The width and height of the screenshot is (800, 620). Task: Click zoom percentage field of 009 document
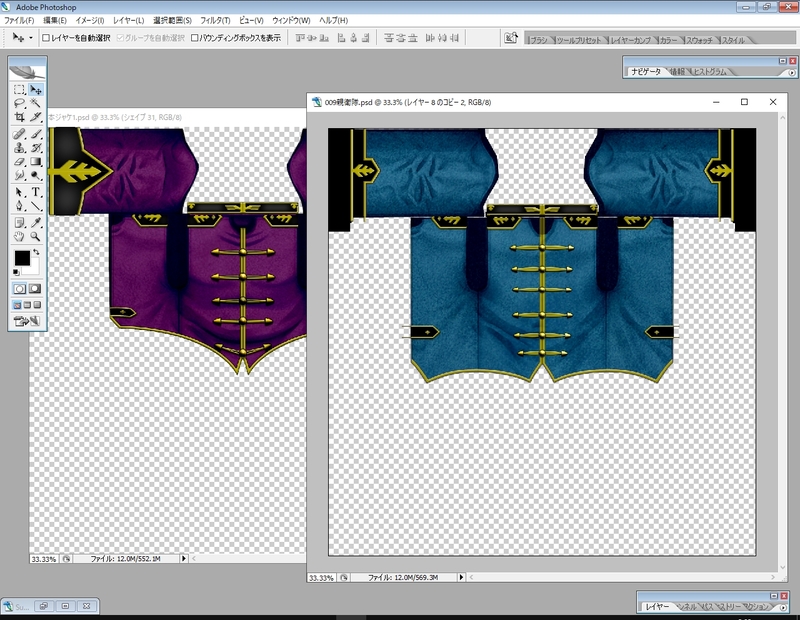coord(321,578)
